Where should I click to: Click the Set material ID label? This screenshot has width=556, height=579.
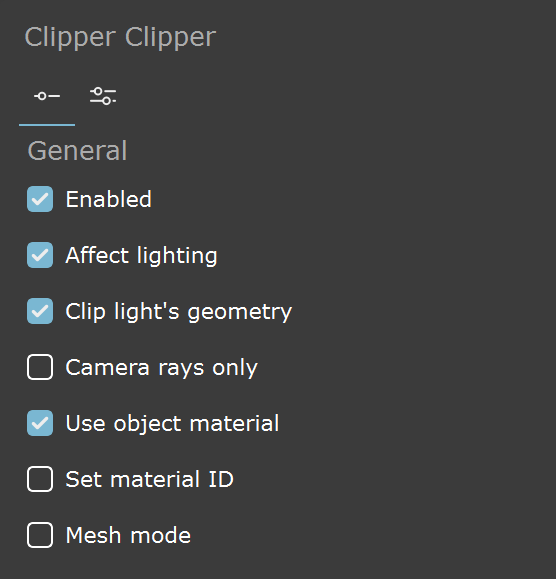click(150, 479)
